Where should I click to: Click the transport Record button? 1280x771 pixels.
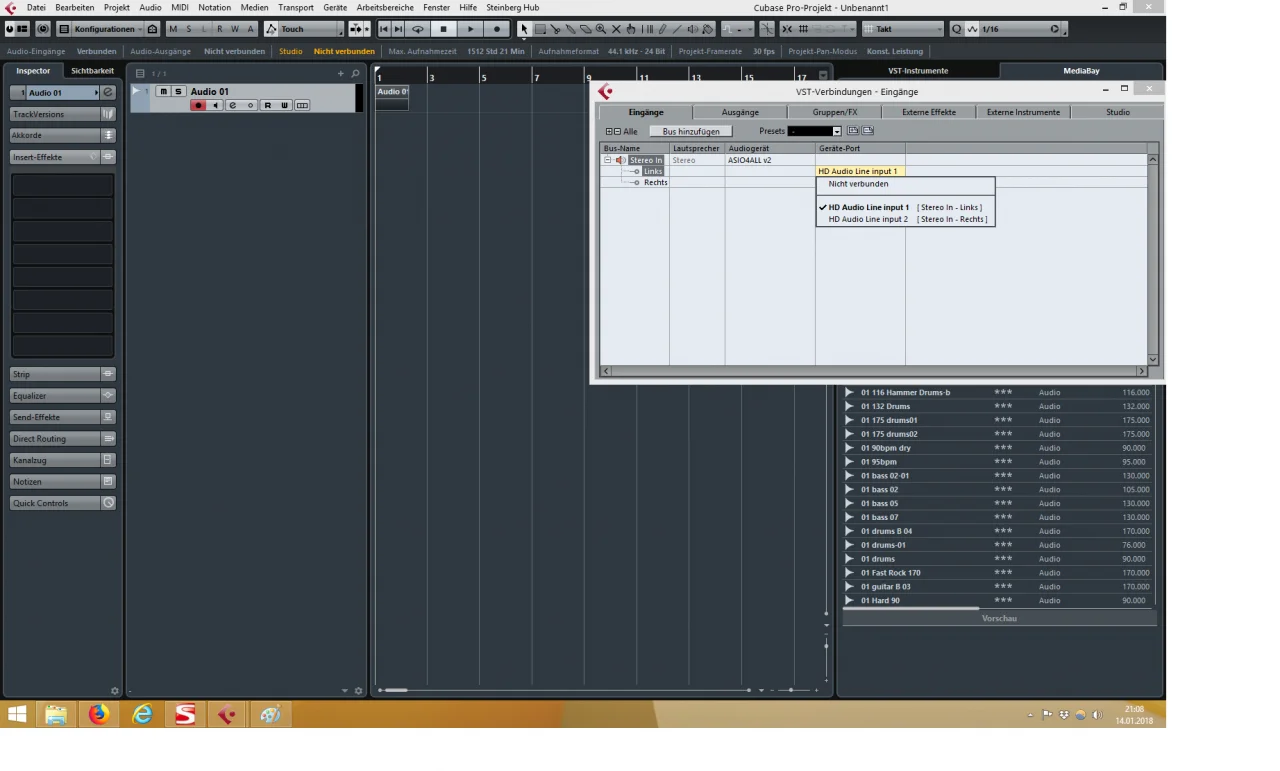pyautogui.click(x=497, y=29)
